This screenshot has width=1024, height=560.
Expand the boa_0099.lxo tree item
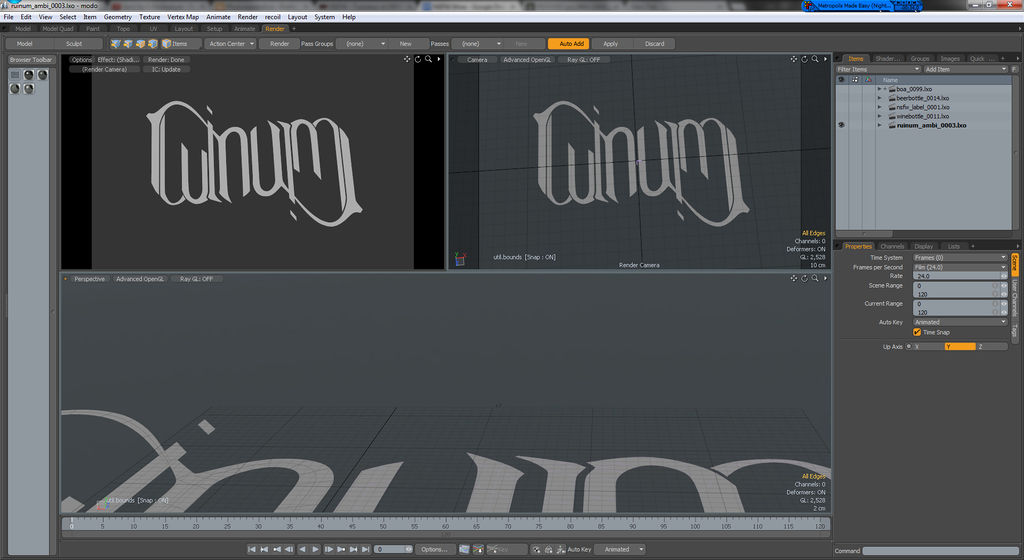click(880, 89)
